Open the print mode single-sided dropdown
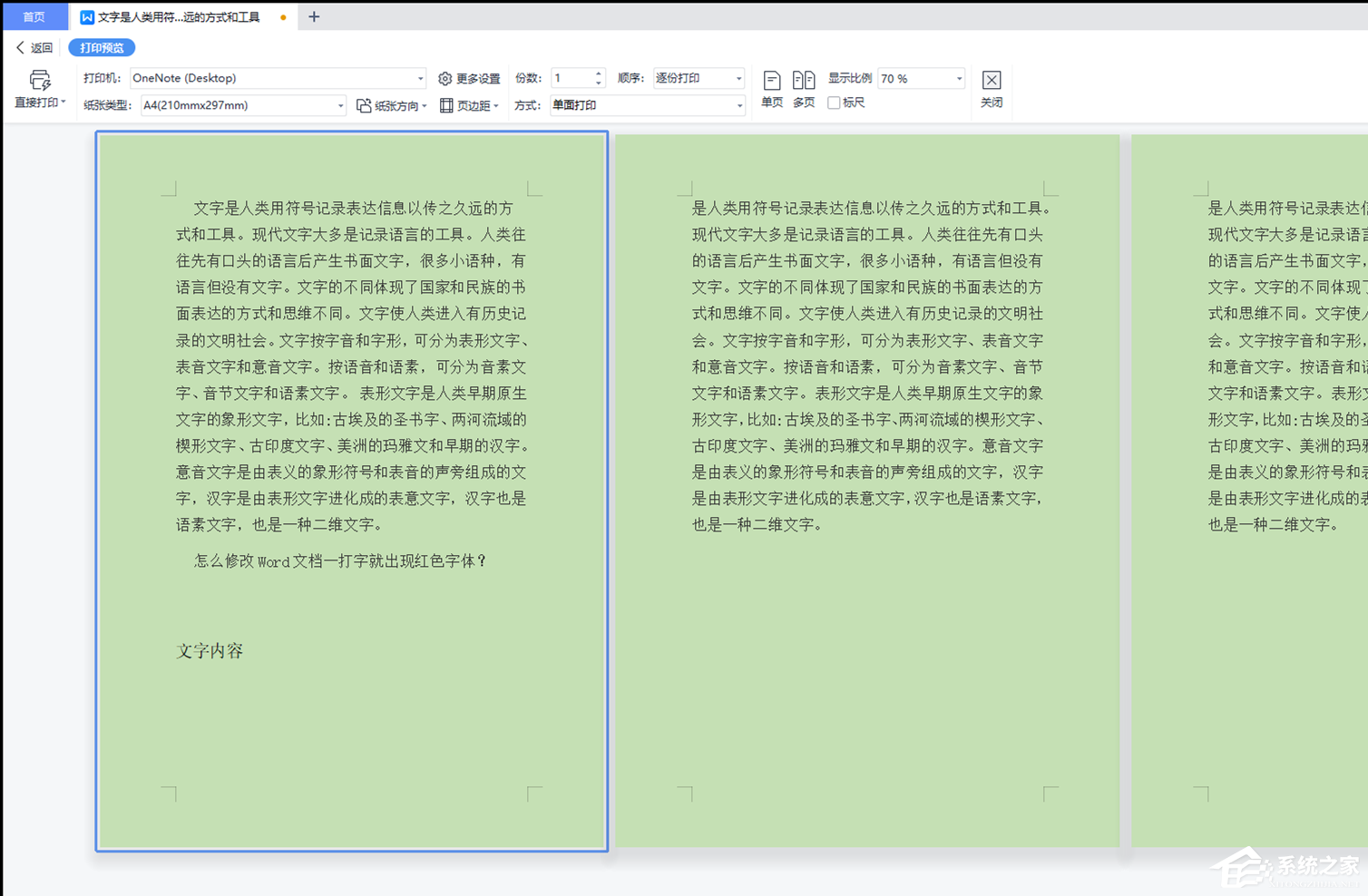Viewport: 1368px width, 896px height. point(648,105)
